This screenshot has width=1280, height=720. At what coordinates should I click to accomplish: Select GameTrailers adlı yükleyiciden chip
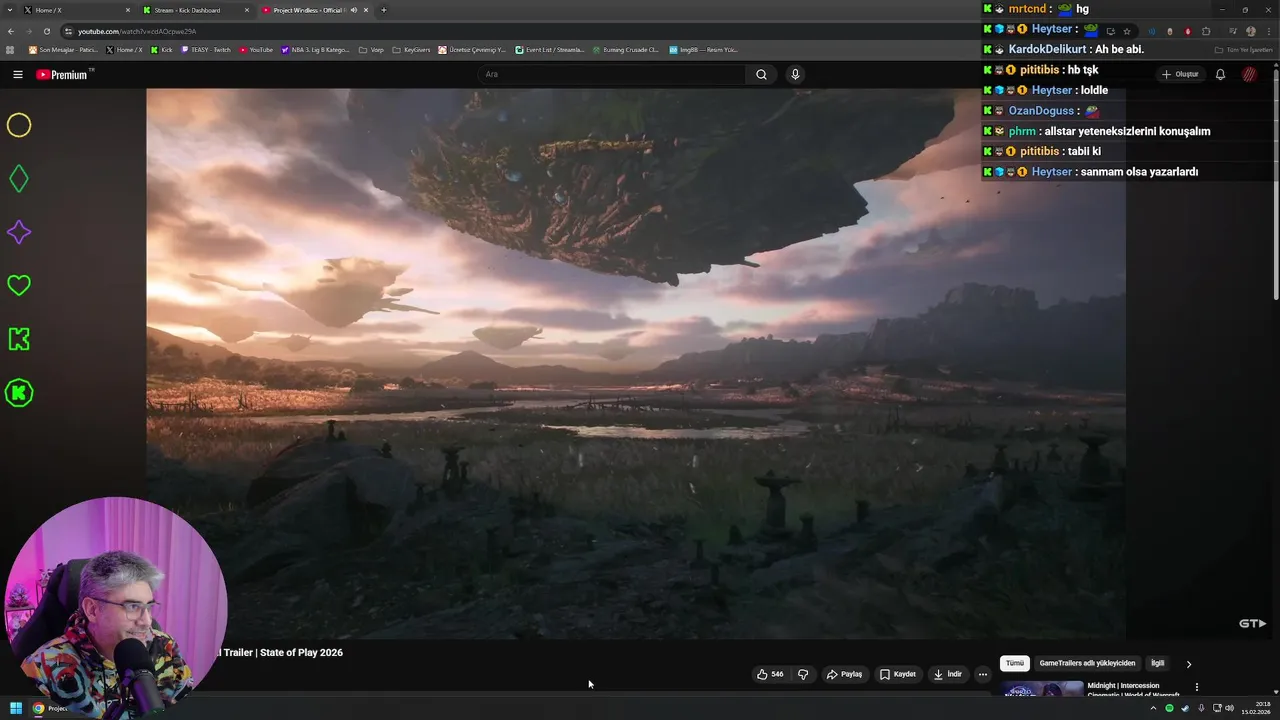coord(1087,663)
